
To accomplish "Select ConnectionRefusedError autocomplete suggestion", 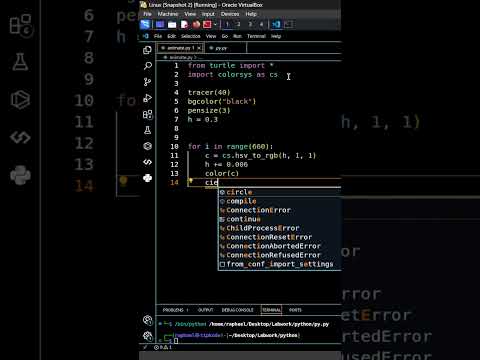I will pos(280,255).
